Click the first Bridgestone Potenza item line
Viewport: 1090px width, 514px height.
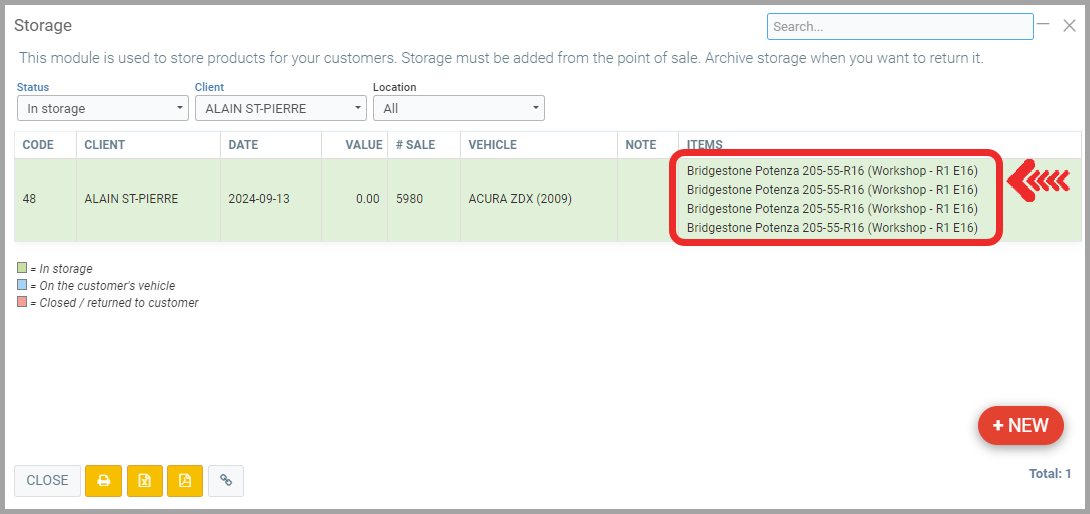coord(831,170)
